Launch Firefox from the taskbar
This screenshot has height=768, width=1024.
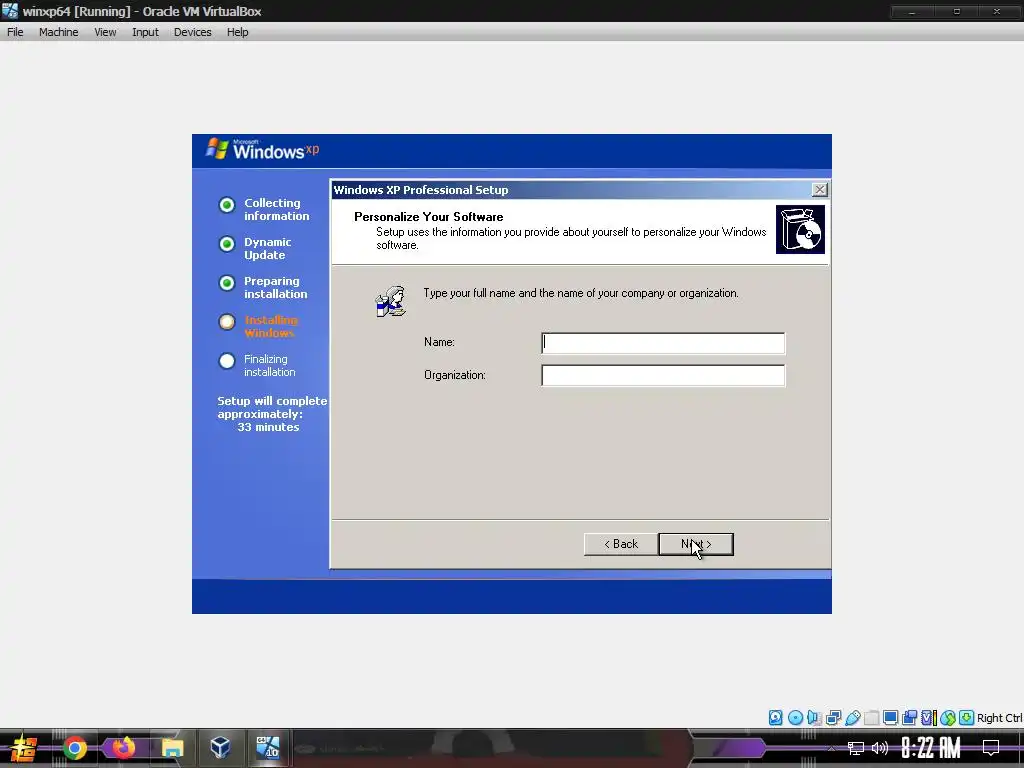coord(123,748)
